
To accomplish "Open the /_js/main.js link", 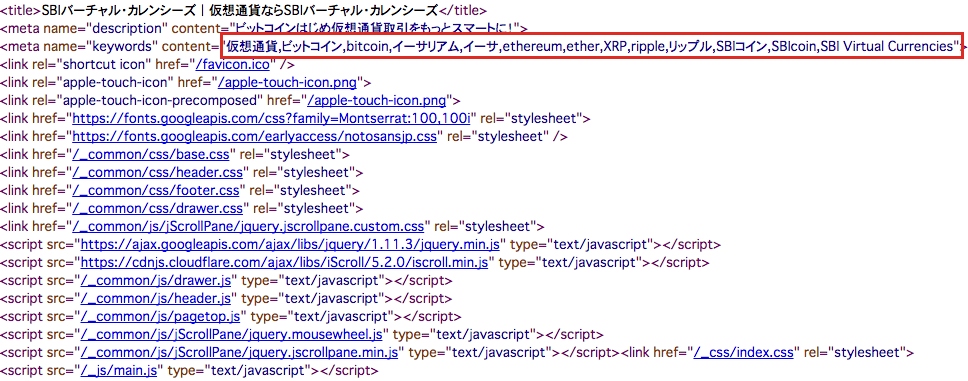I will pyautogui.click(x=120, y=371).
